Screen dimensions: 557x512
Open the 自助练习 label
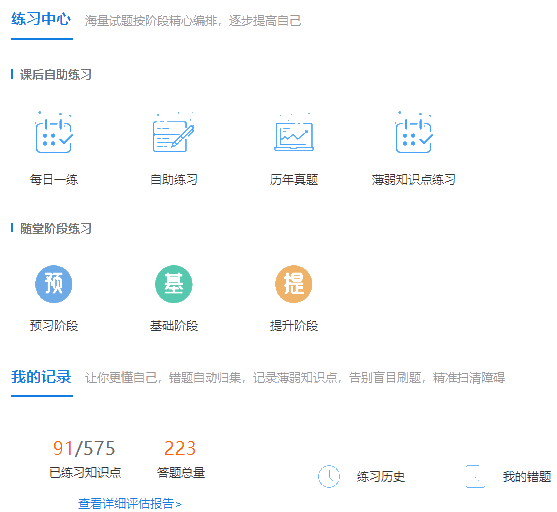point(174,179)
